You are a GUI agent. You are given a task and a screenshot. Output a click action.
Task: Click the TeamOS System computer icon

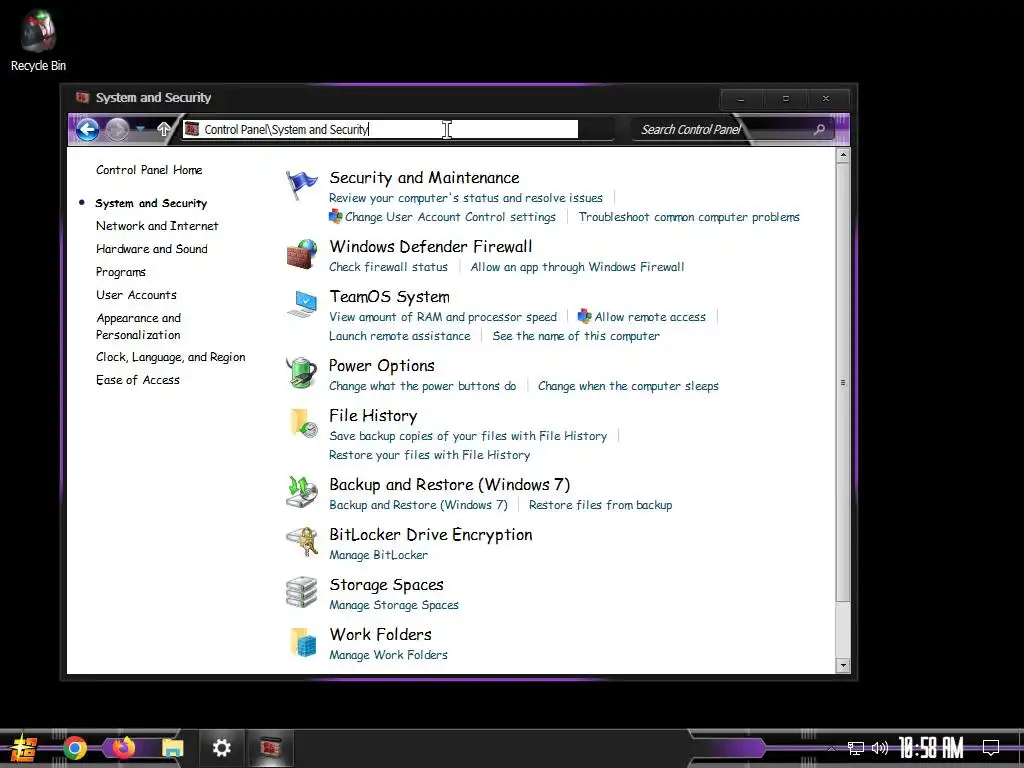[301, 304]
